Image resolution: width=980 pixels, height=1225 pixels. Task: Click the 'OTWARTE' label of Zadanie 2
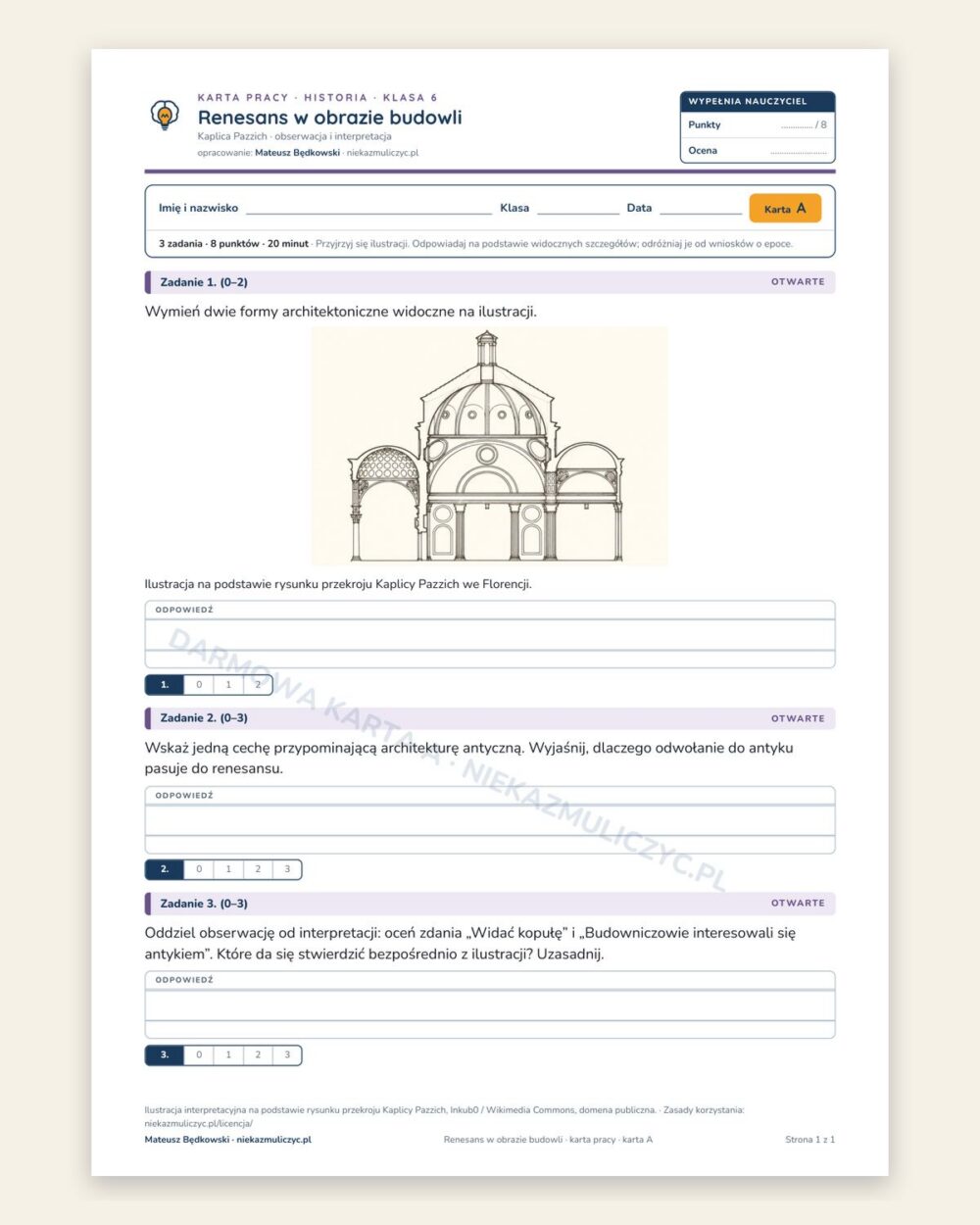click(798, 718)
